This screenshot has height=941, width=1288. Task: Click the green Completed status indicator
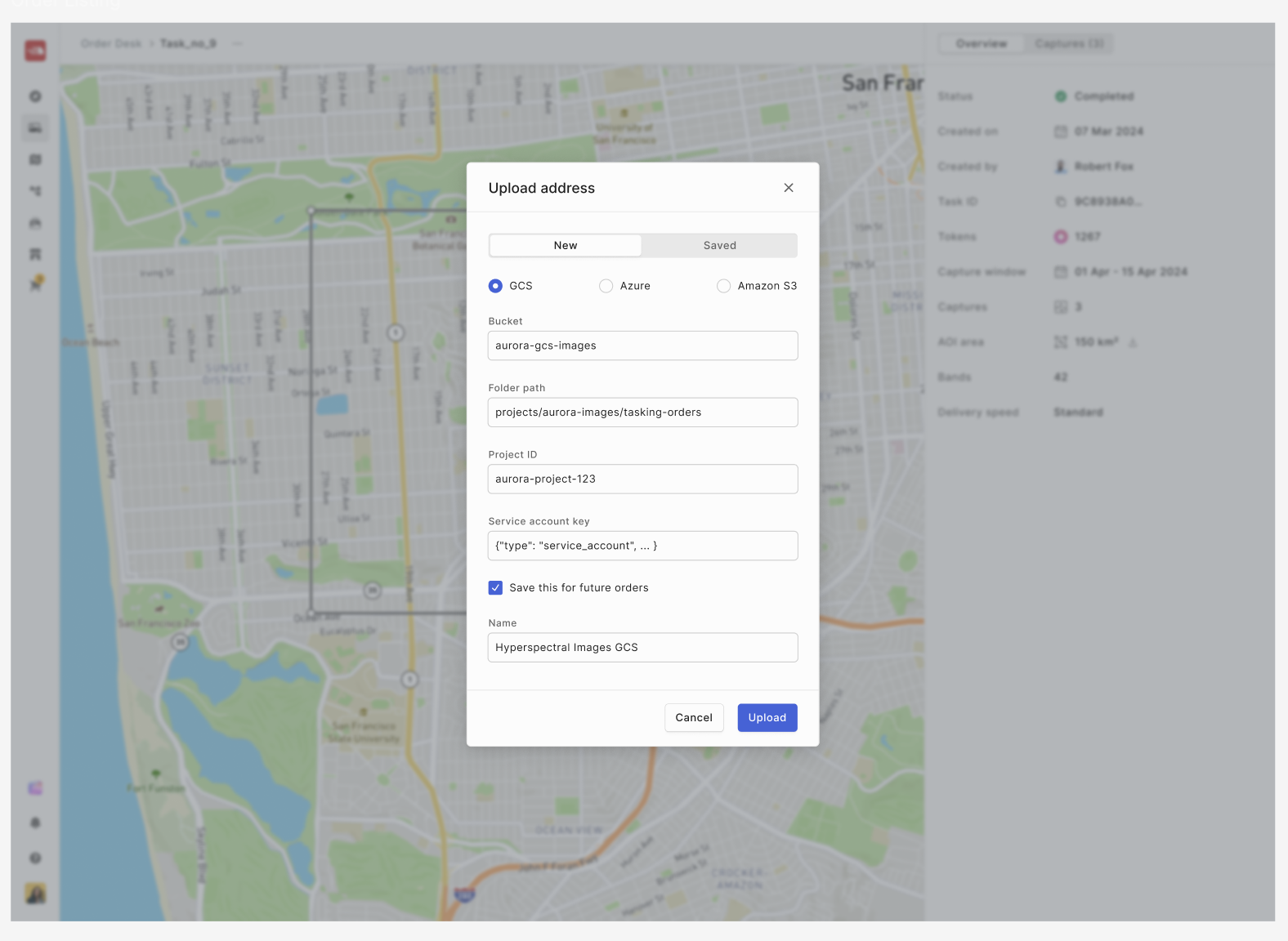tap(1061, 96)
